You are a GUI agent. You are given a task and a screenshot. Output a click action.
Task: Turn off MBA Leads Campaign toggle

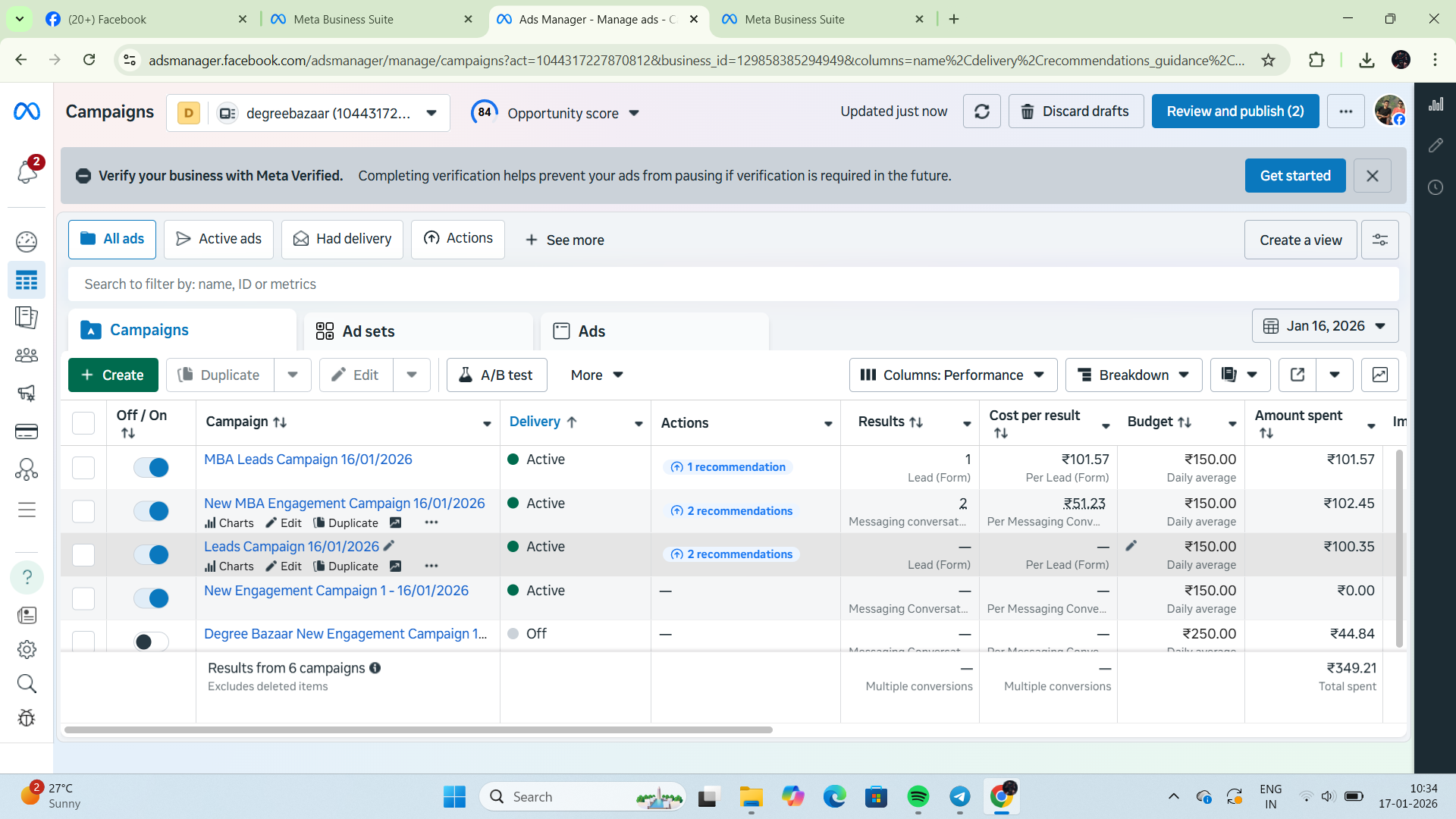pos(151,467)
